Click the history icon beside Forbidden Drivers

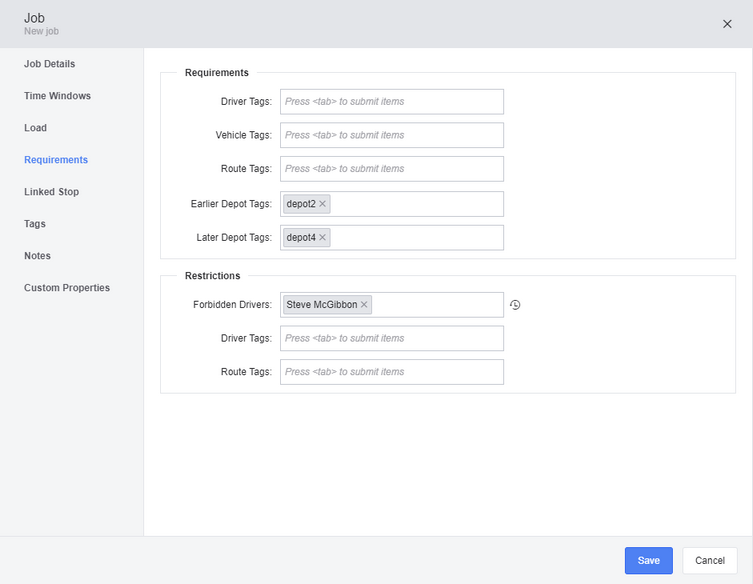pyautogui.click(x=515, y=305)
